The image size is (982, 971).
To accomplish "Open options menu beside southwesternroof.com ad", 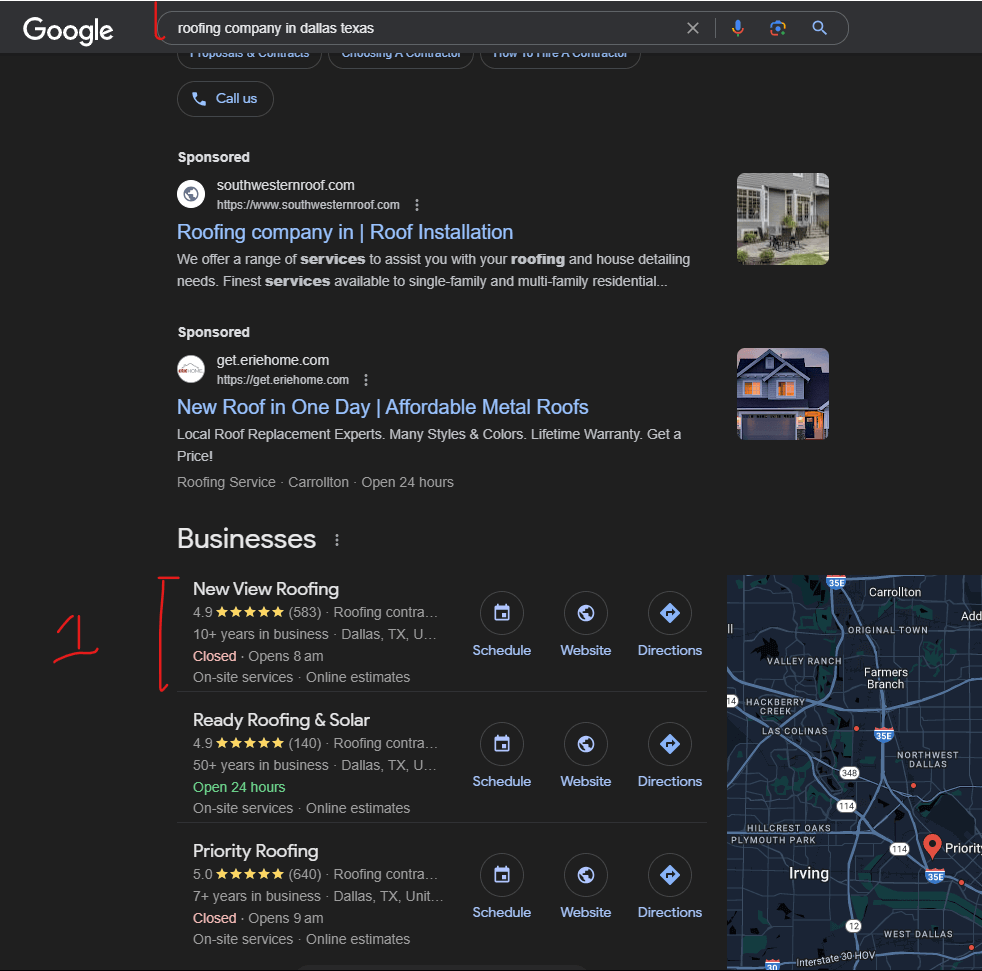I will 417,205.
